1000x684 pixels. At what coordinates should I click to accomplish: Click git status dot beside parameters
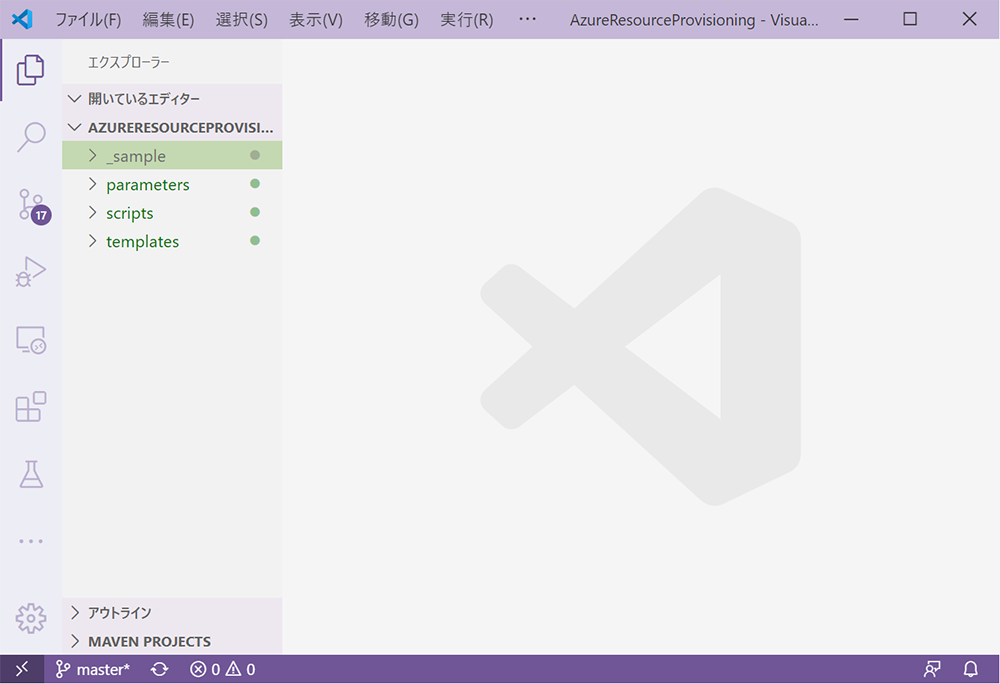[255, 184]
